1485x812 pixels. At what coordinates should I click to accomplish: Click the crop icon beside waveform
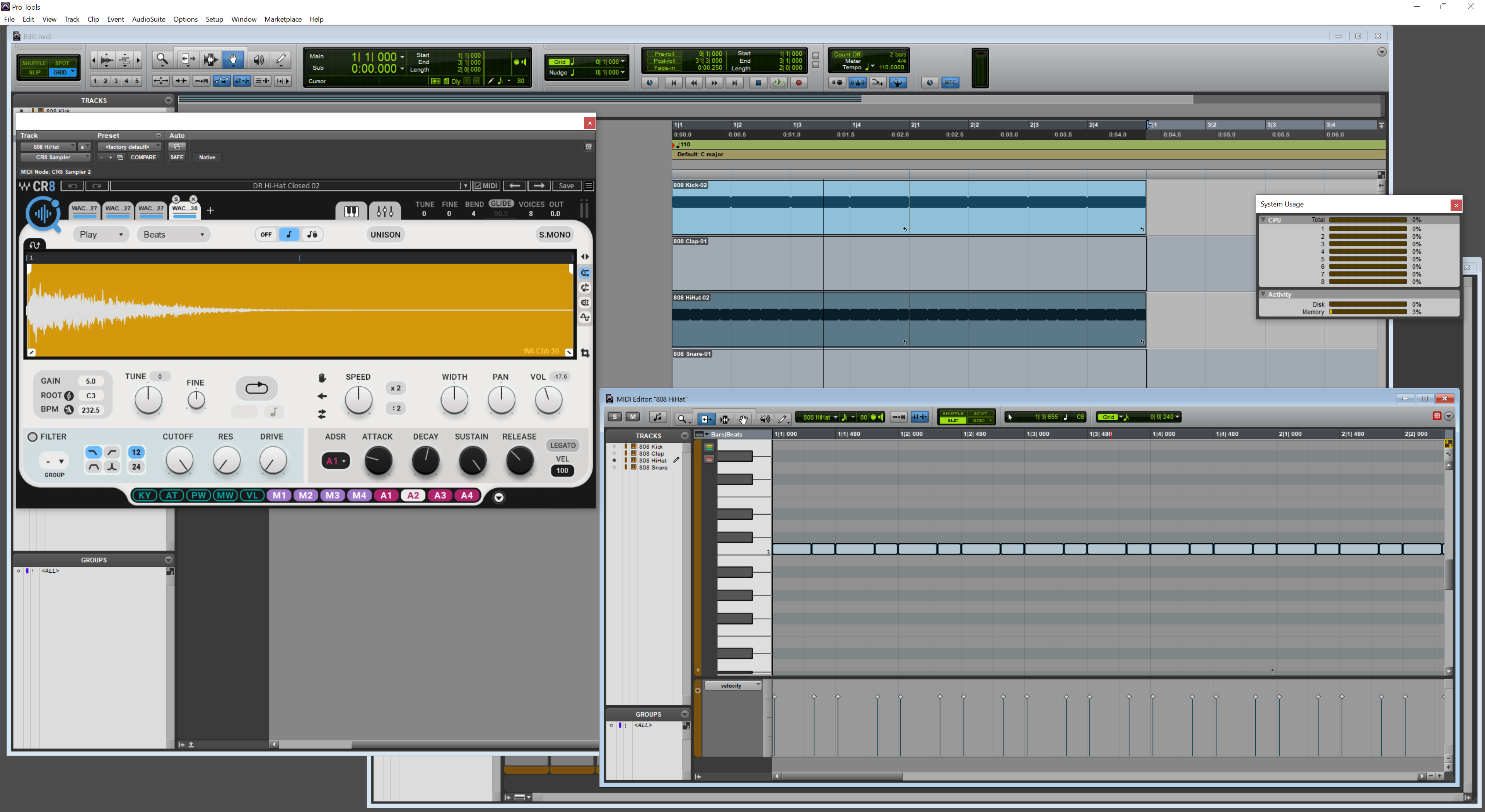click(x=585, y=353)
